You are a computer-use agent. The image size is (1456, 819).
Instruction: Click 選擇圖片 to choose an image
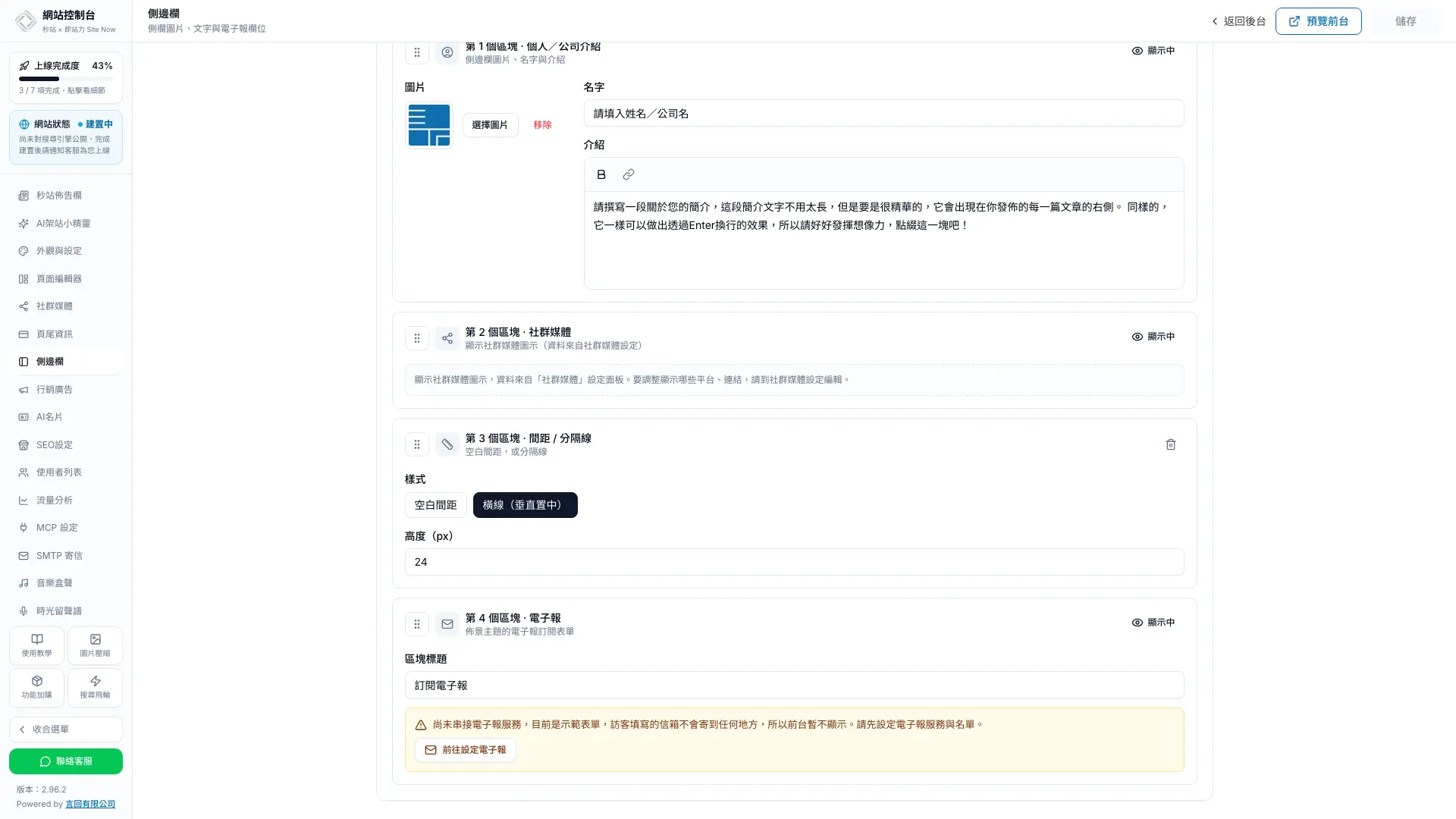click(490, 125)
